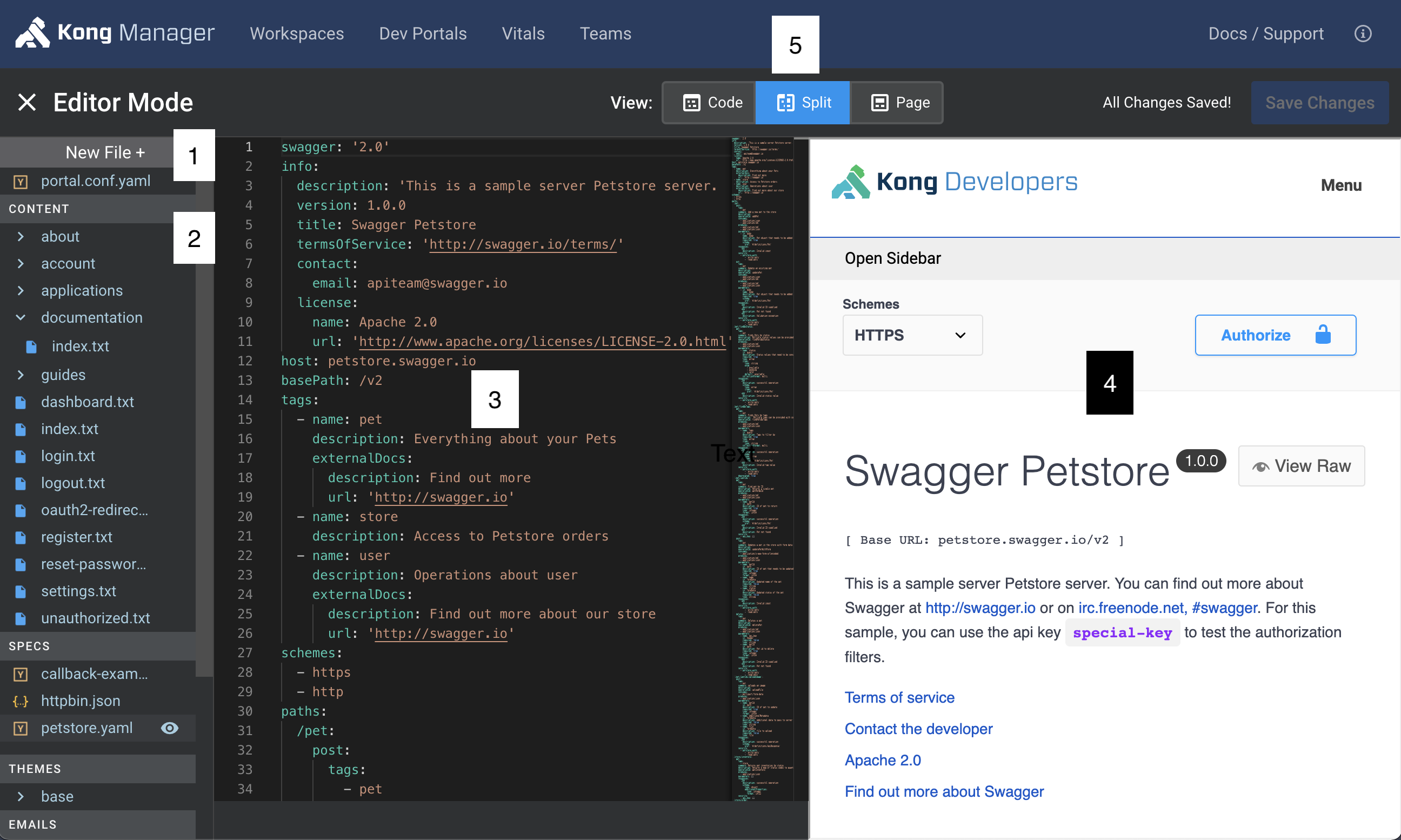Click the file icon beside login.txt
Viewport: 1401px width, 840px height.
coord(21,456)
